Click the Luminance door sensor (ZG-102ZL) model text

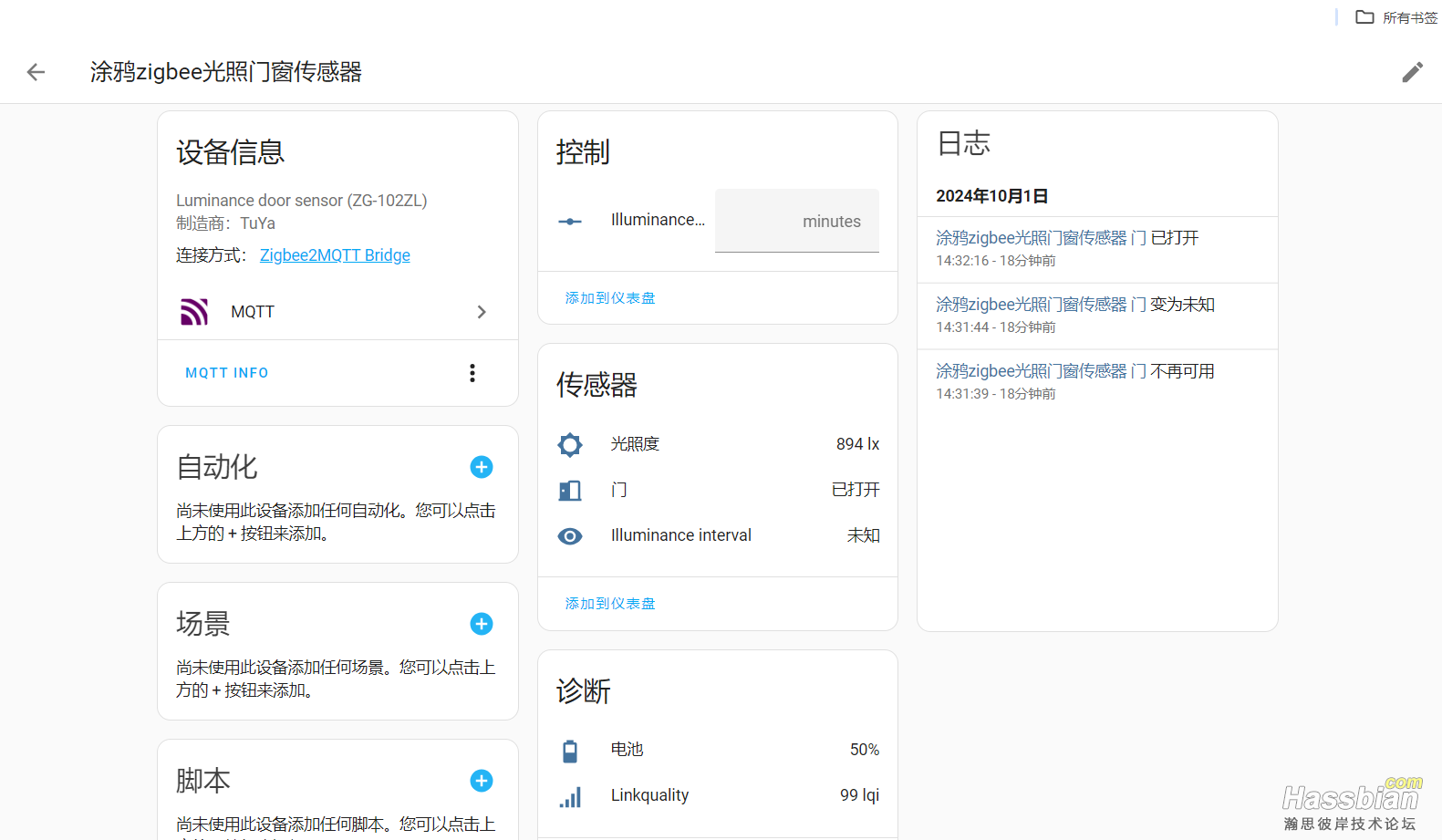tap(302, 201)
